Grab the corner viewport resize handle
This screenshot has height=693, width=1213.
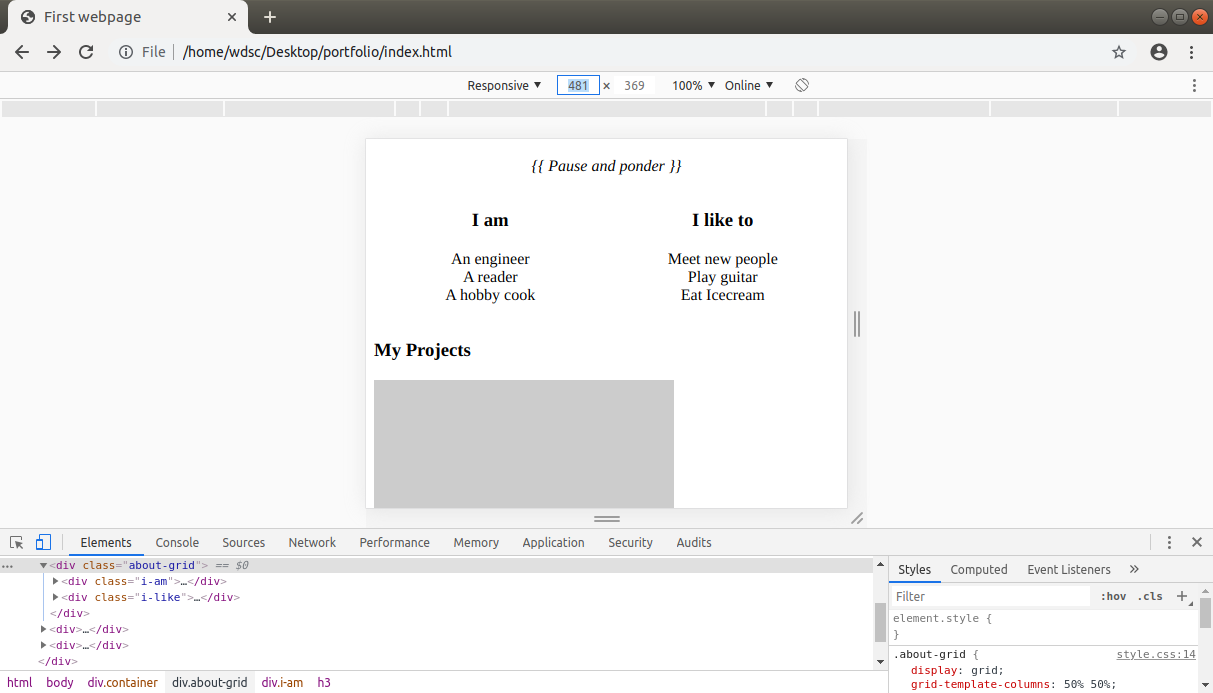point(857,518)
